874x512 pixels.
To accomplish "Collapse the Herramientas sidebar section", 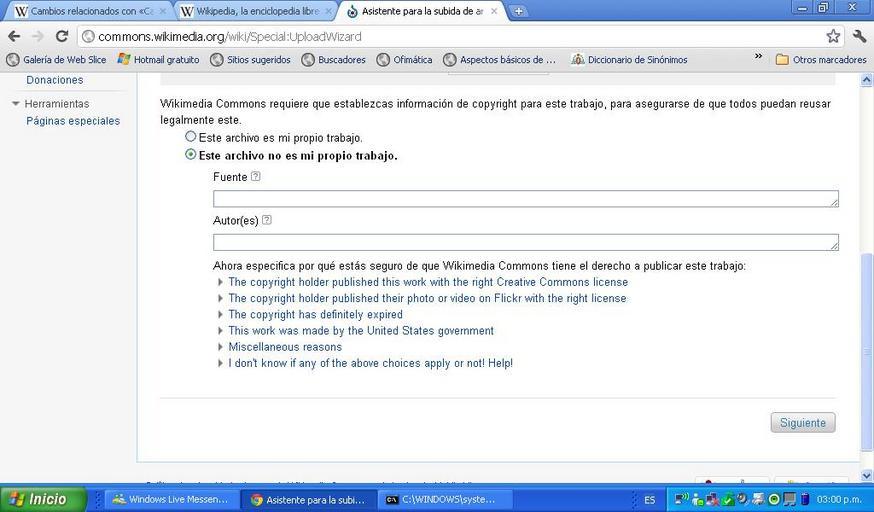I will 16,104.
